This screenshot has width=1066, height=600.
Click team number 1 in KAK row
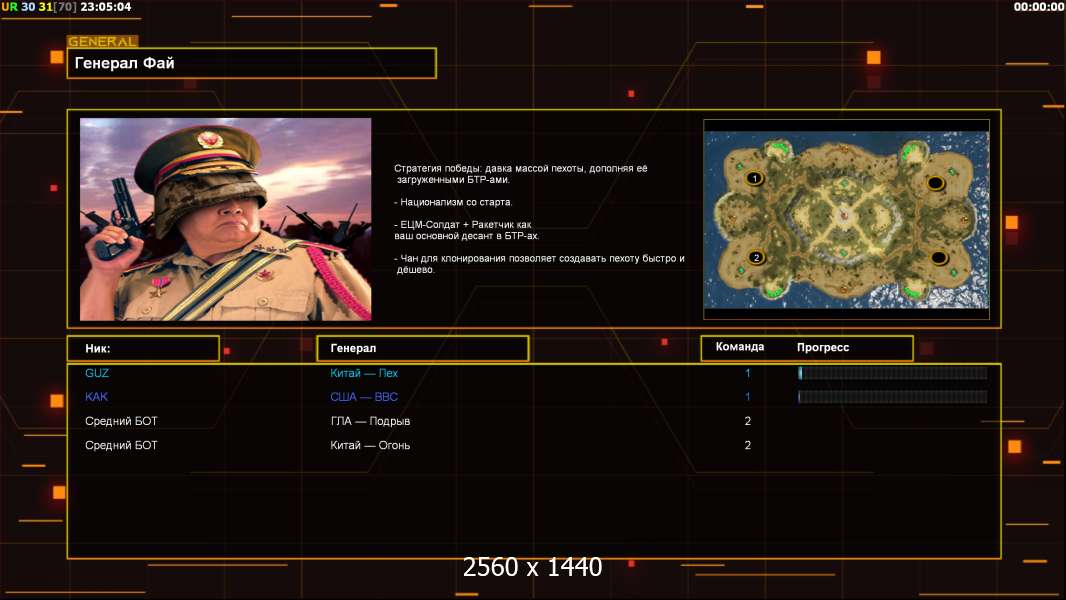(x=747, y=397)
